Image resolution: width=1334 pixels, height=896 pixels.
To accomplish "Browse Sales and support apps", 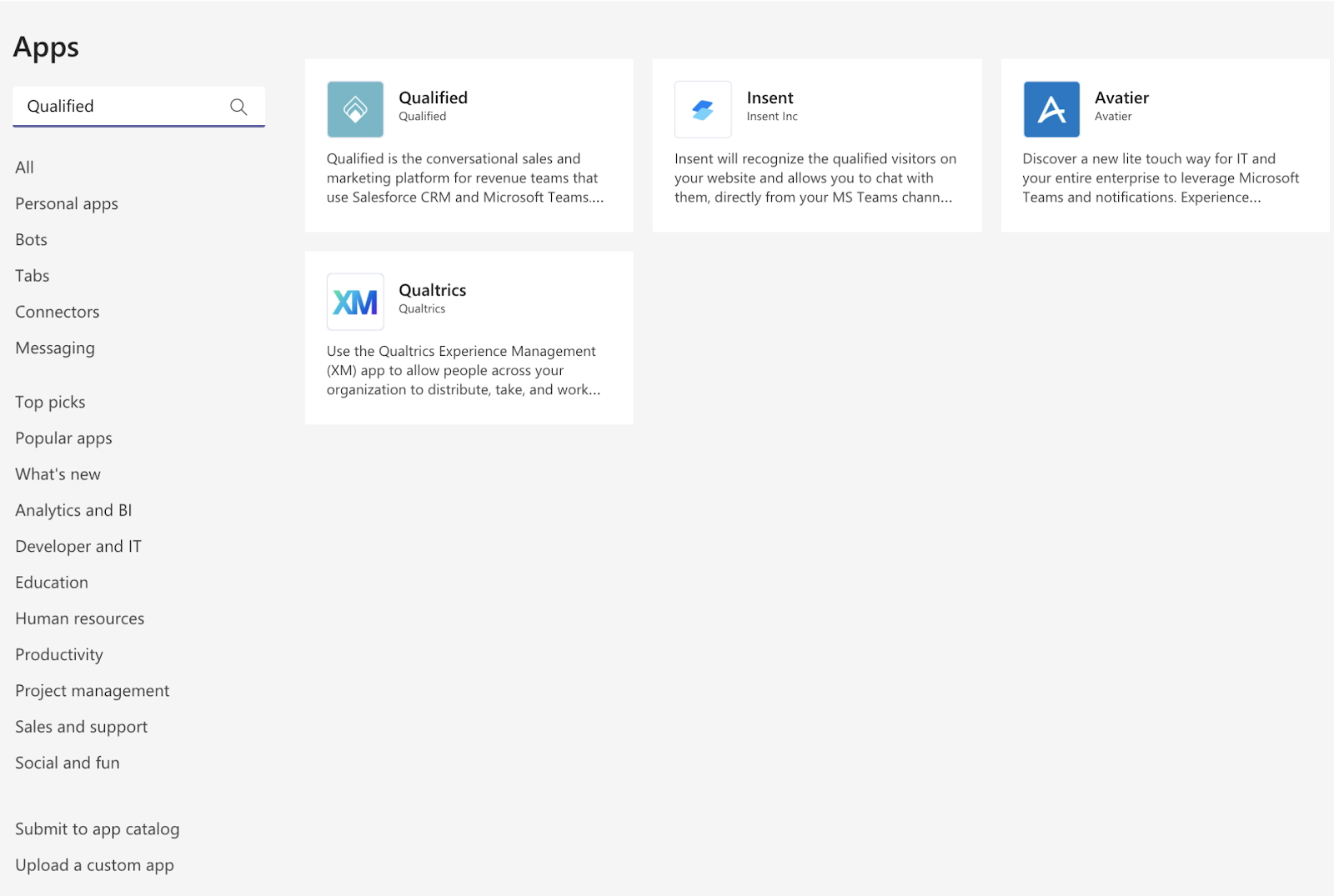I will pyautogui.click(x=81, y=727).
